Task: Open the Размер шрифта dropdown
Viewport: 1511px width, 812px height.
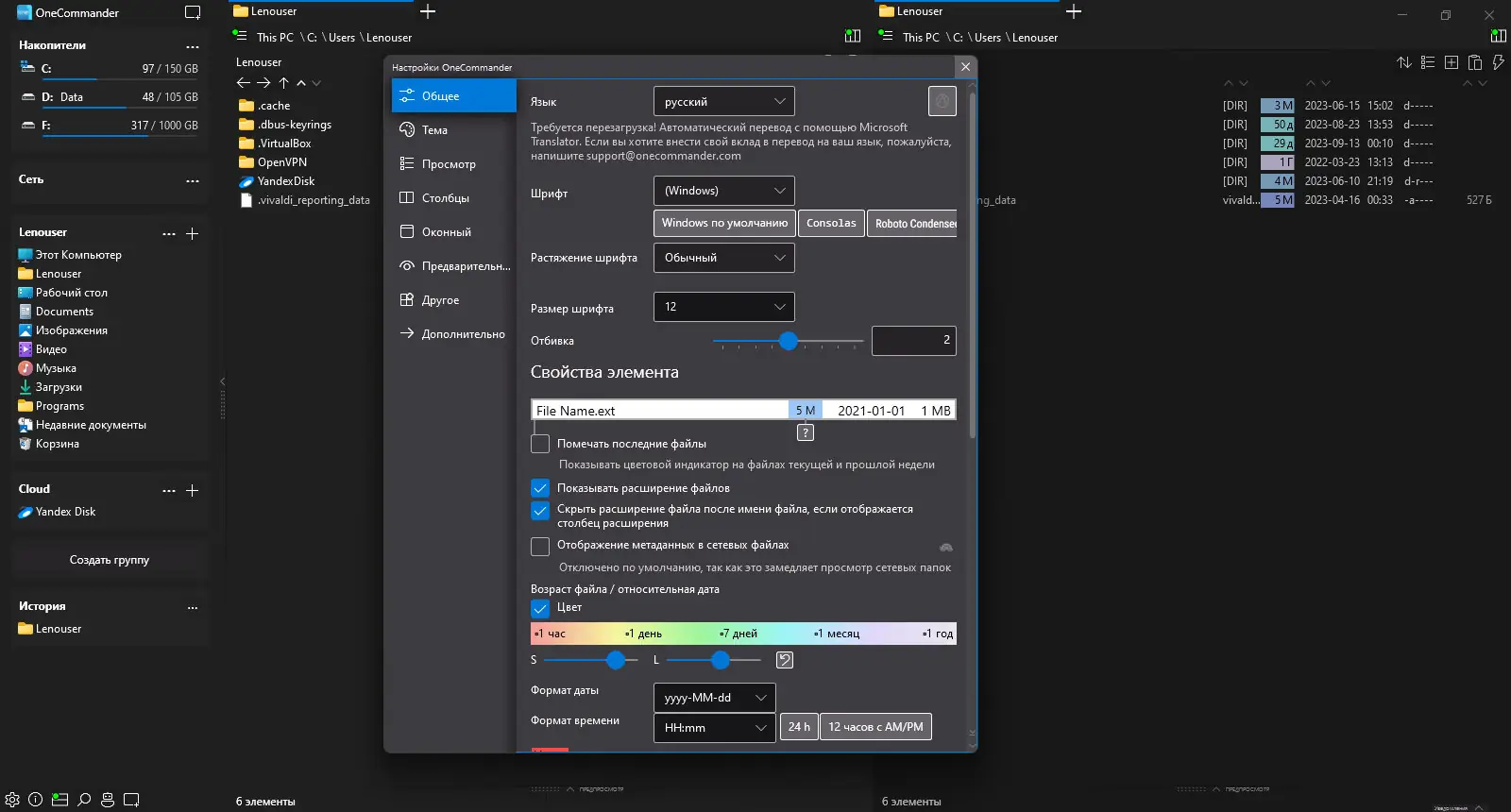Action: click(x=724, y=307)
